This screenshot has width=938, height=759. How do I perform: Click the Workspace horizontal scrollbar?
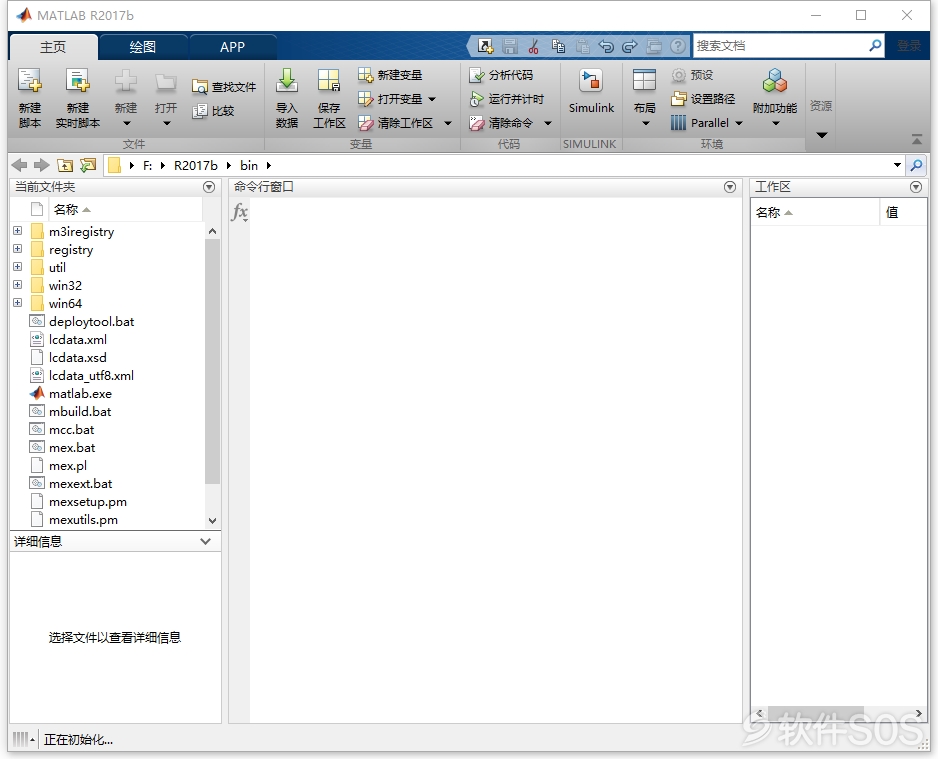(x=815, y=714)
